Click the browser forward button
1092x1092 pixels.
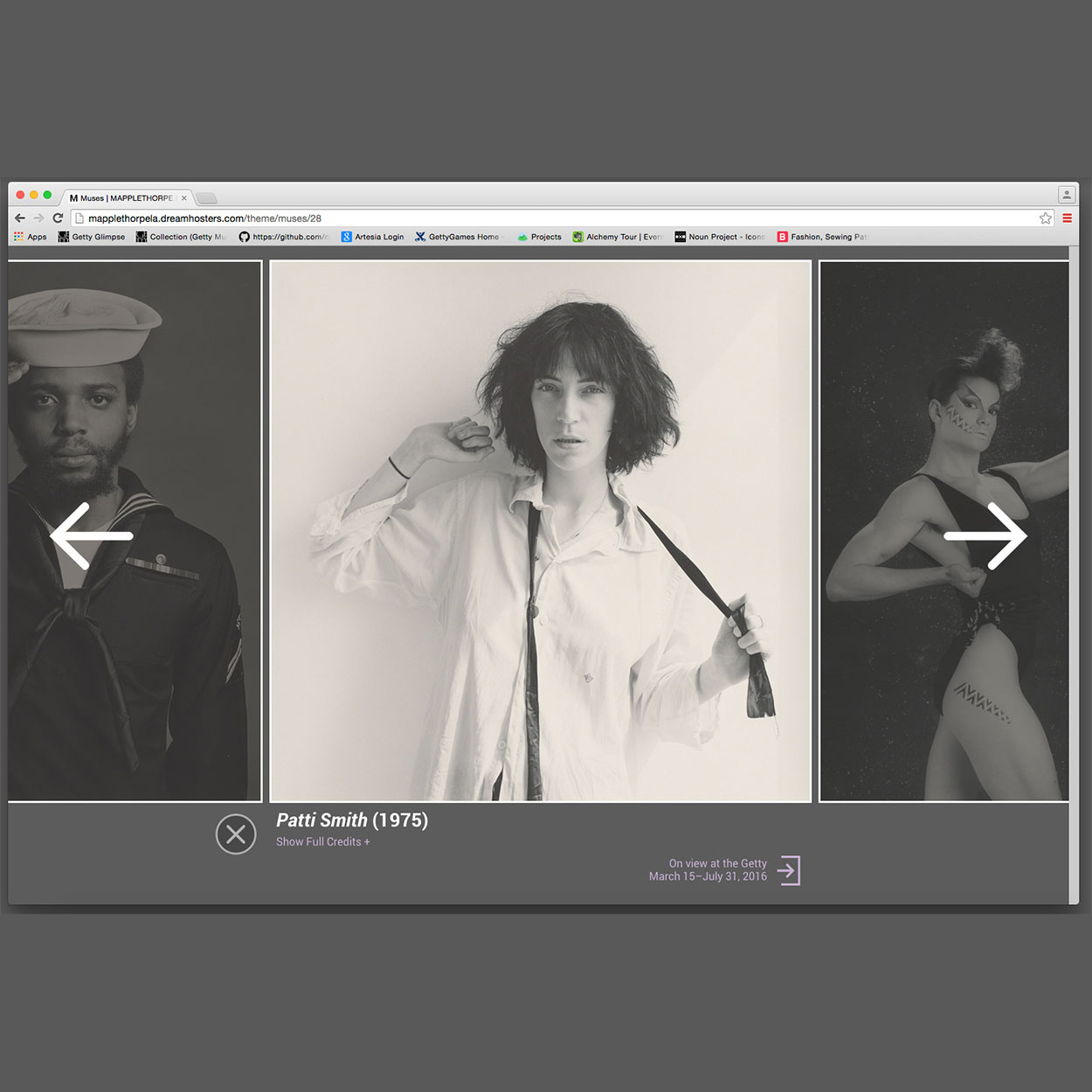(x=38, y=218)
